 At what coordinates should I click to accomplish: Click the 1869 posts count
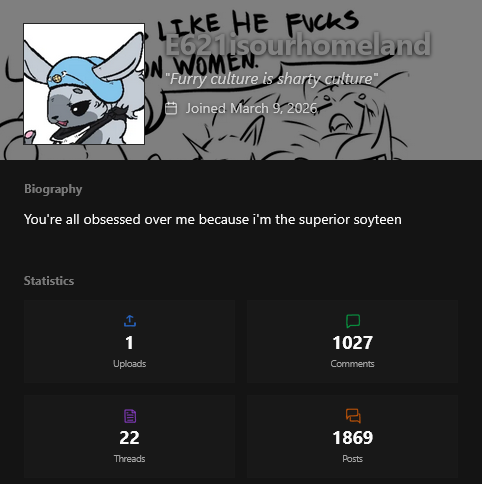click(x=353, y=438)
